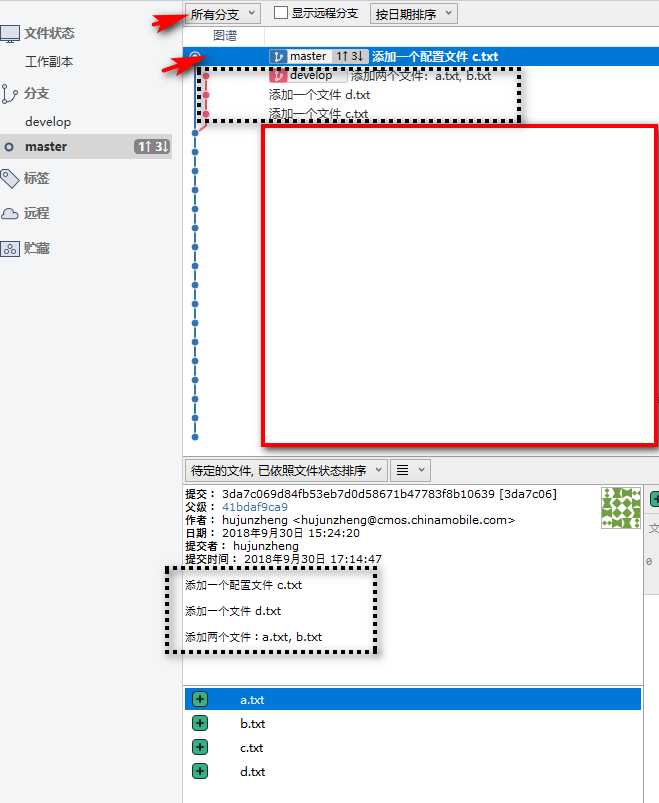Expand the 分支 section in sidebar

[x=36, y=93]
